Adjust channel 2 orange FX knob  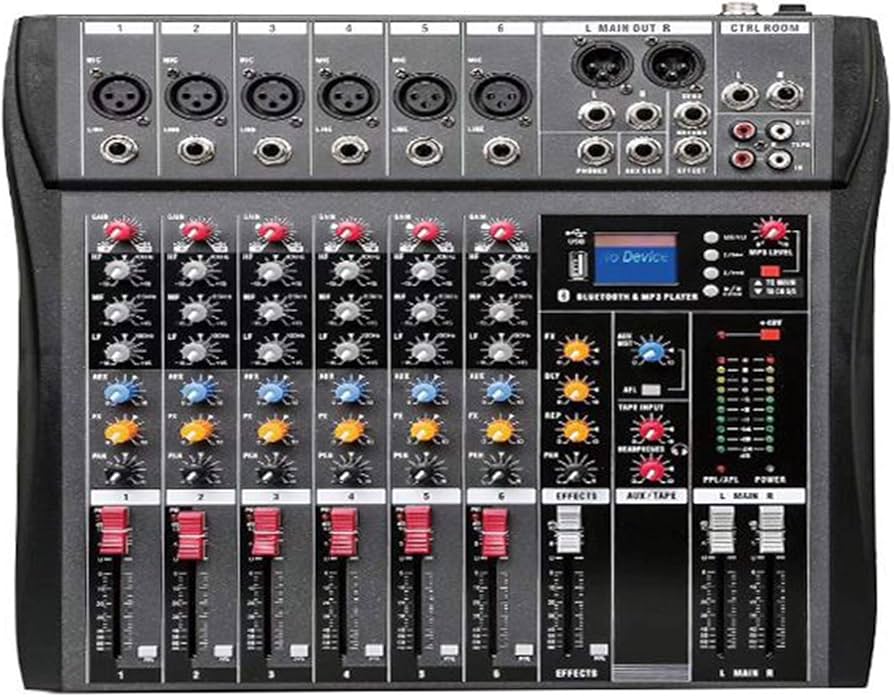click(x=195, y=432)
